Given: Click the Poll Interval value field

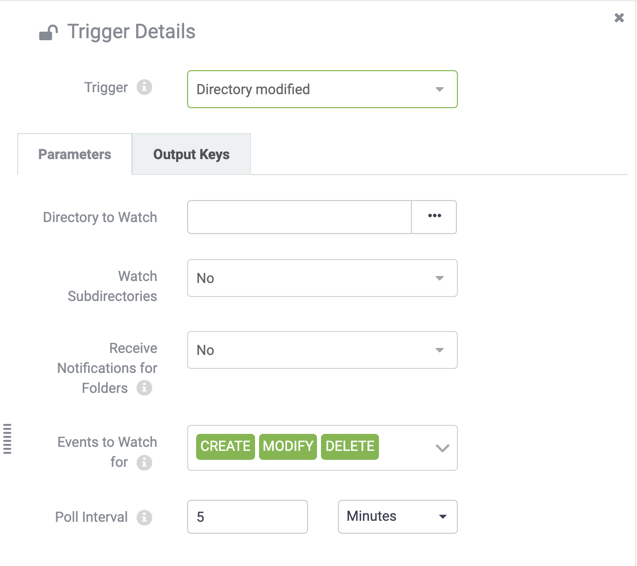Looking at the screenshot, I should click(x=247, y=516).
